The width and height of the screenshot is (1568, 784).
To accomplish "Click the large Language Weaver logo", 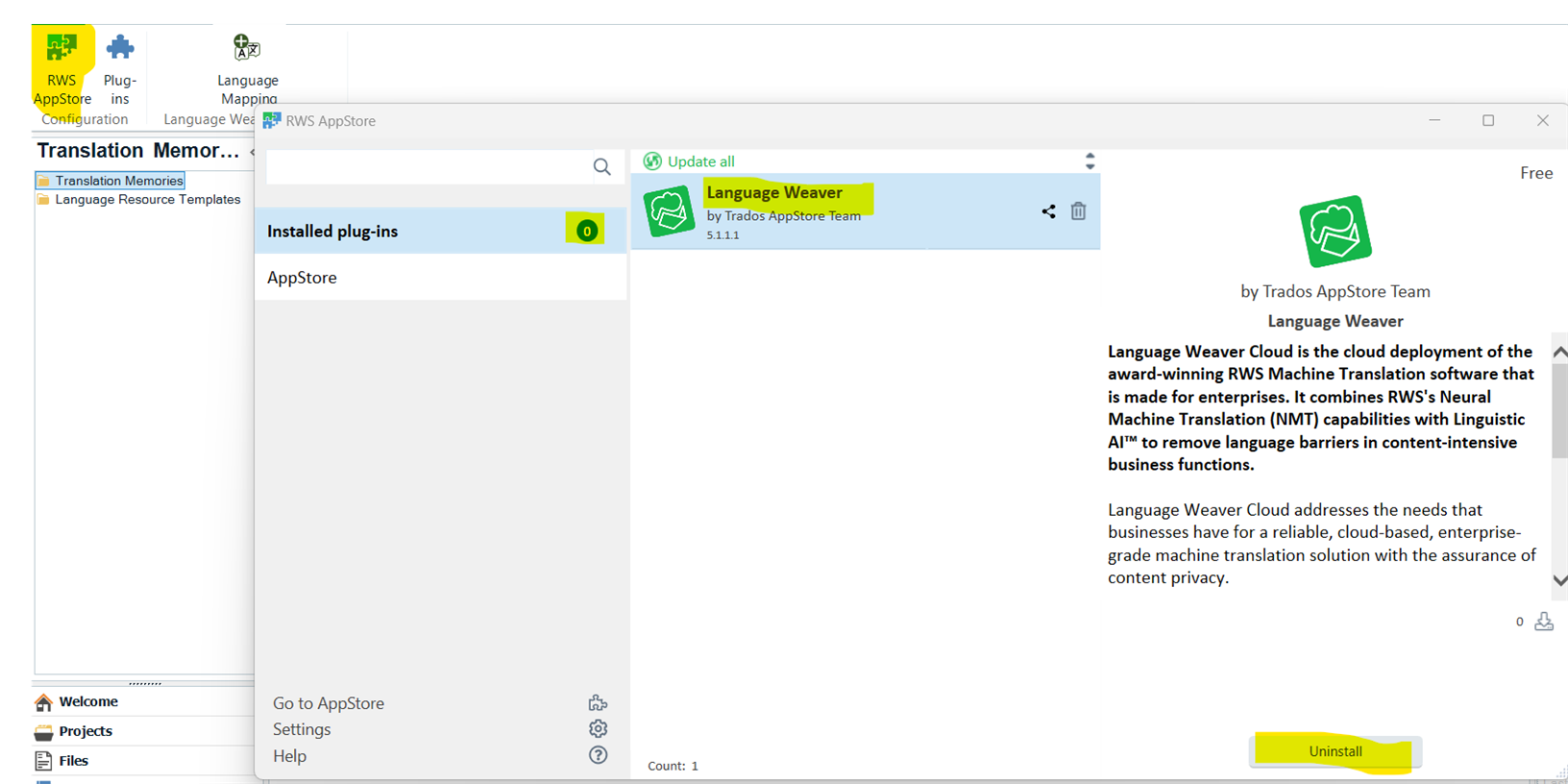I will click(1335, 232).
